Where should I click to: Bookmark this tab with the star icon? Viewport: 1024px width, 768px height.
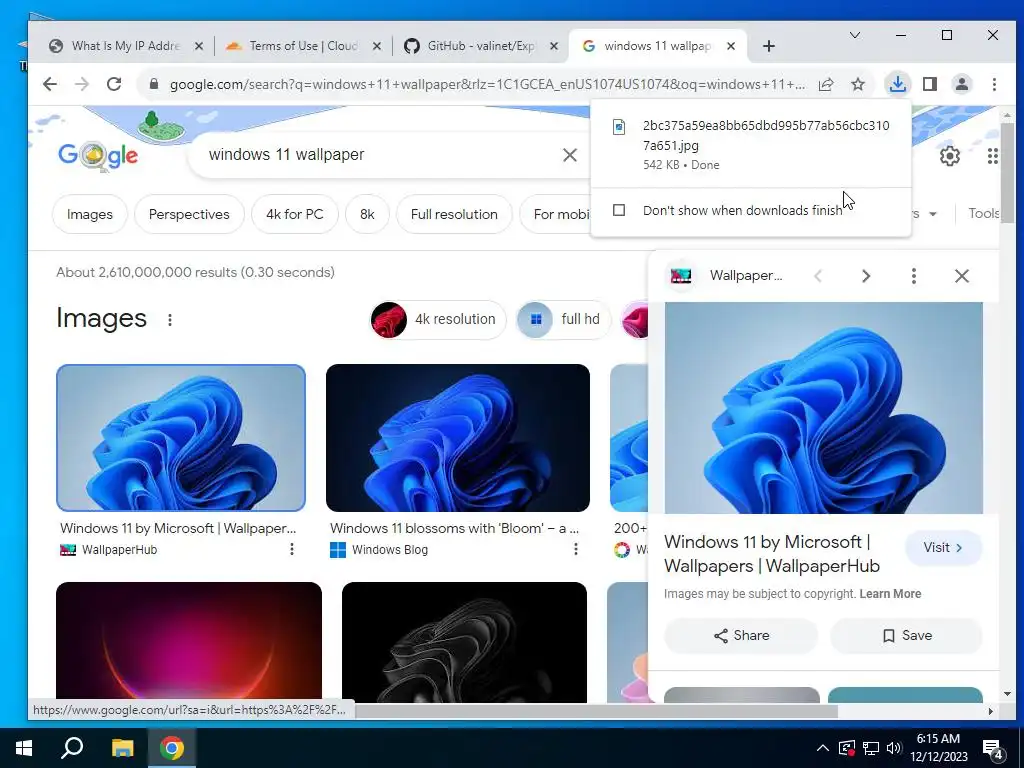pyautogui.click(x=857, y=84)
